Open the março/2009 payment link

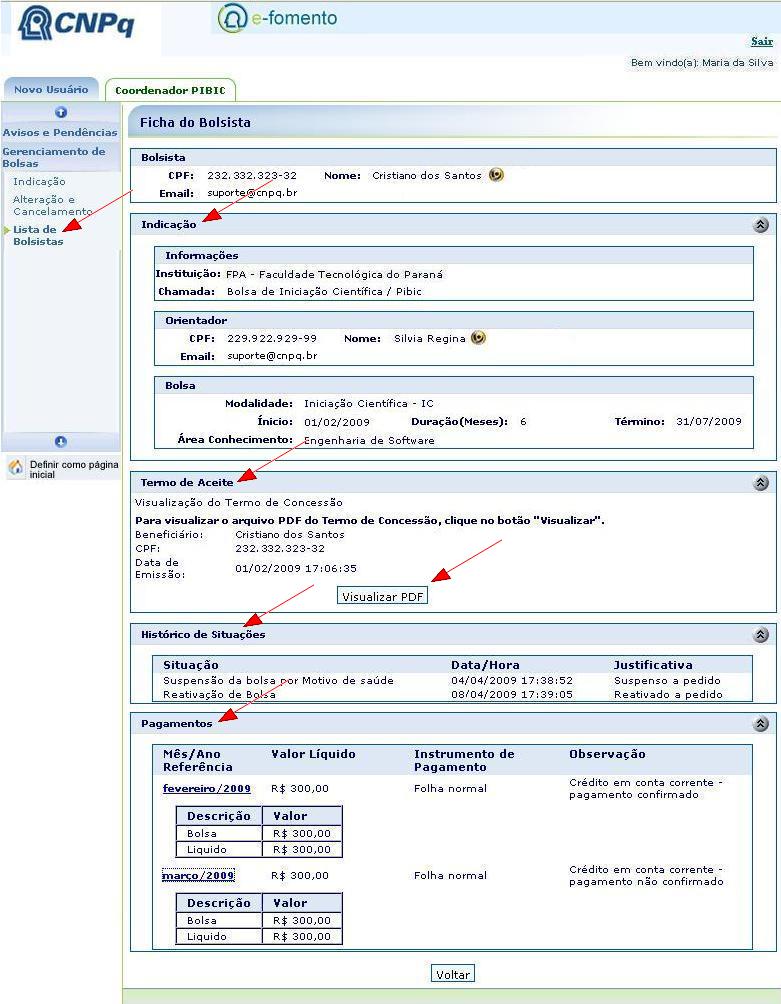click(198, 876)
